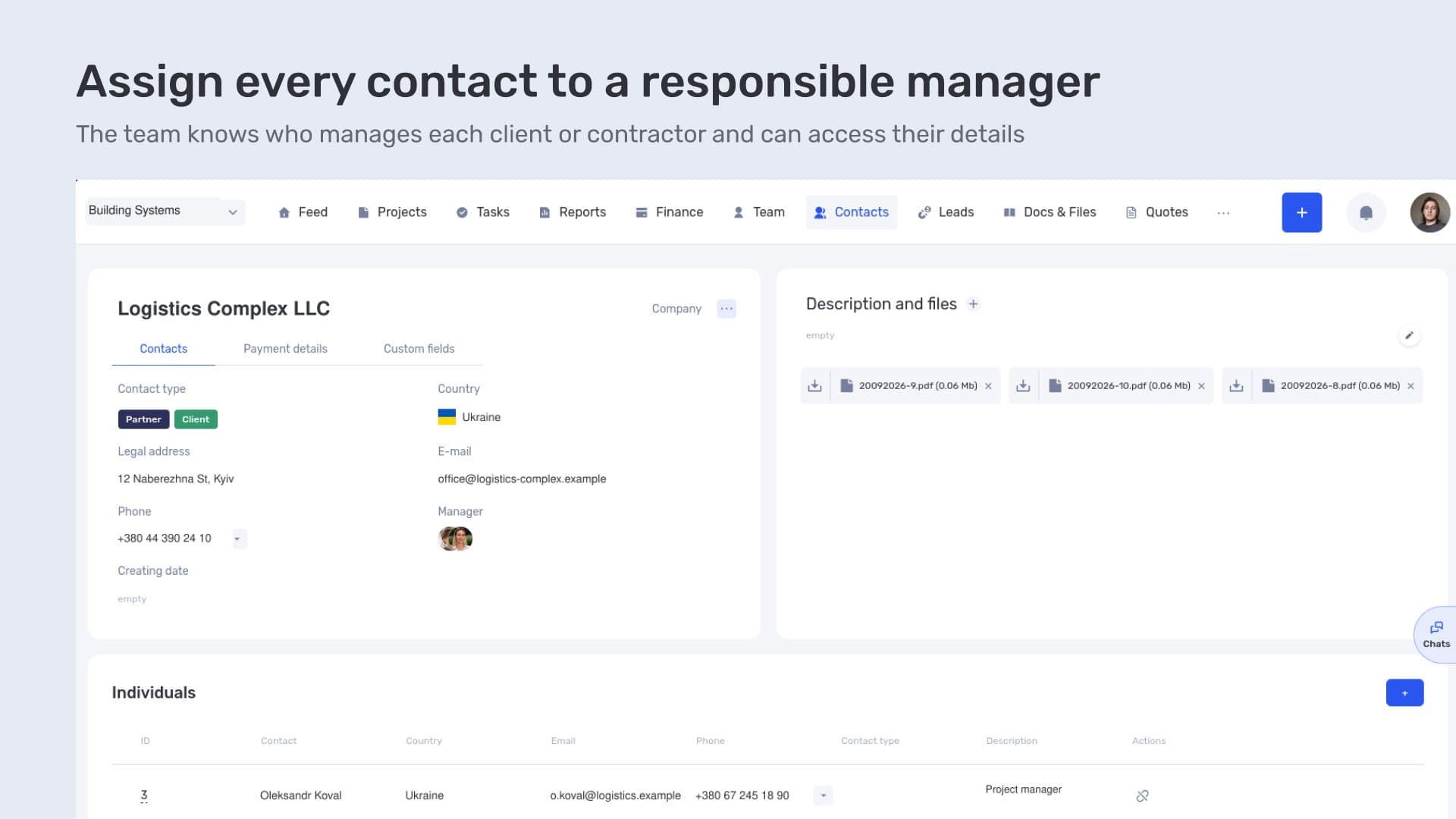Click the Client contact type tag
1456x819 pixels.
click(196, 419)
